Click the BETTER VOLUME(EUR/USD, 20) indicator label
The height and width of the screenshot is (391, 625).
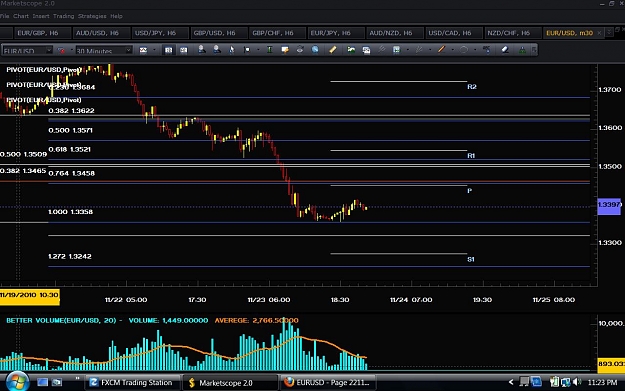point(61,320)
